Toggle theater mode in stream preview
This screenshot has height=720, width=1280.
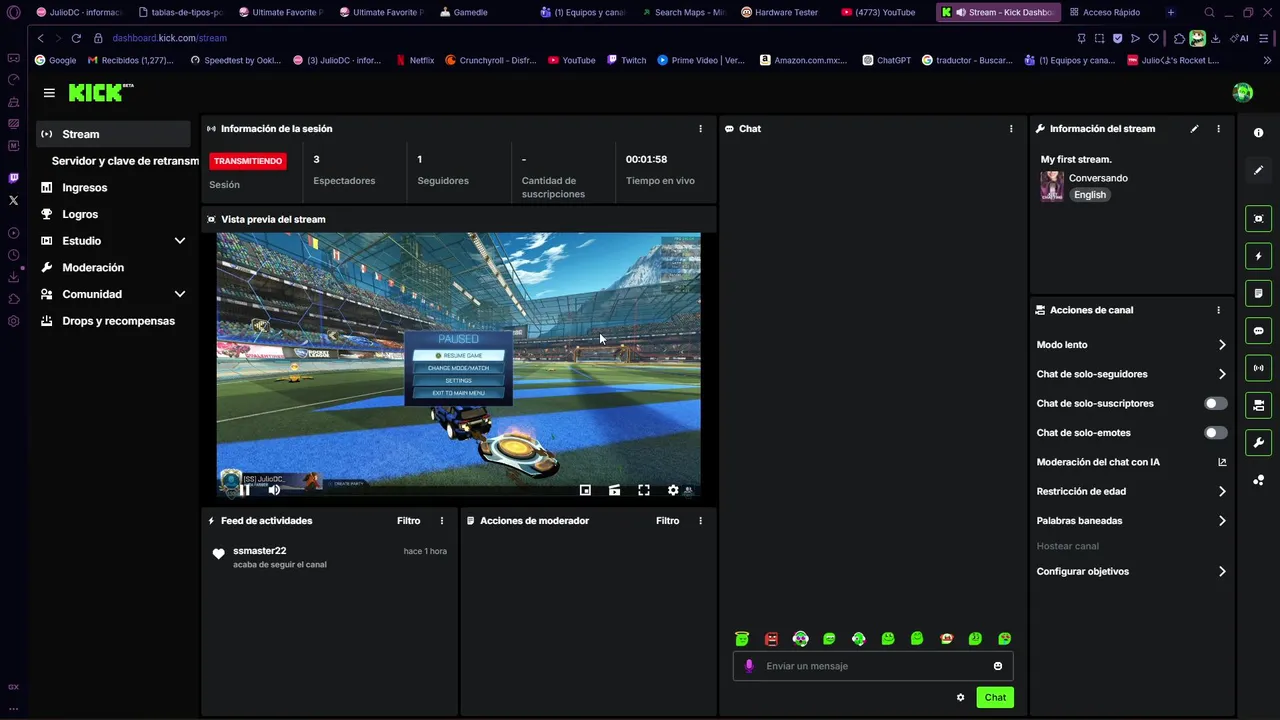coord(614,490)
